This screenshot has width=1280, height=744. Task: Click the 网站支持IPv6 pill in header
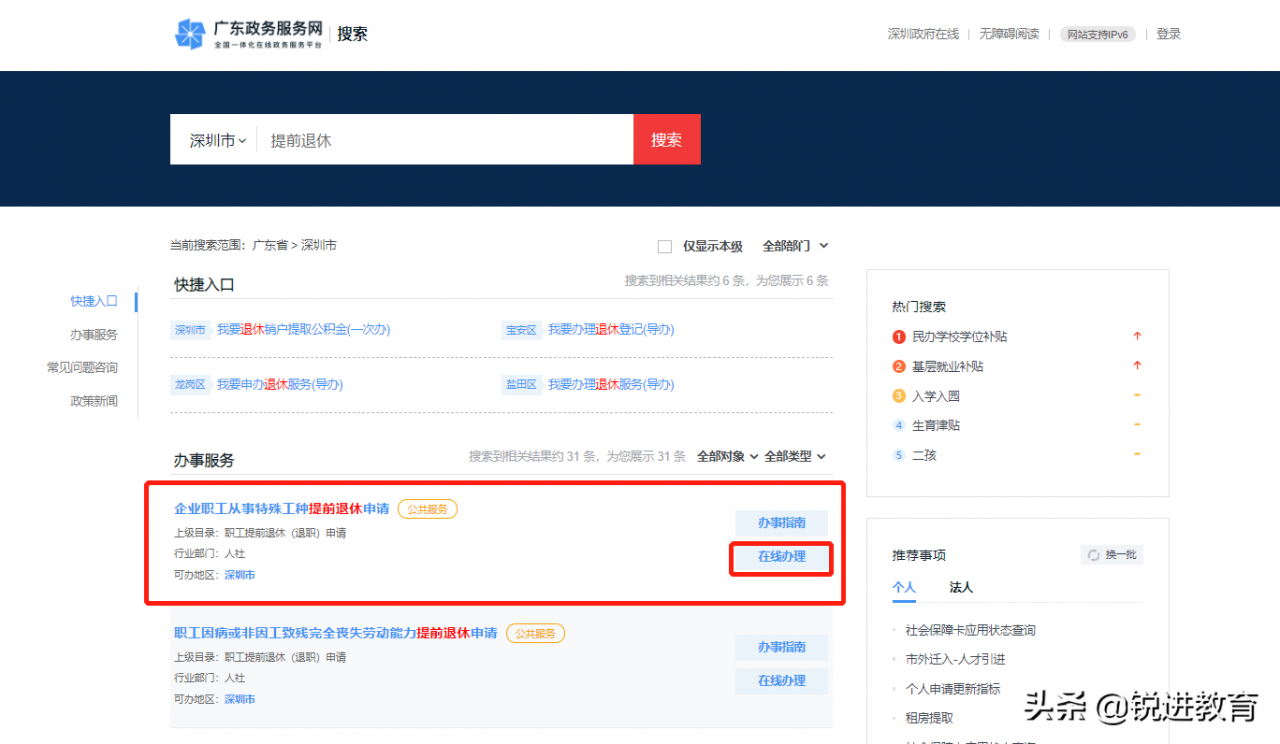pos(1097,33)
